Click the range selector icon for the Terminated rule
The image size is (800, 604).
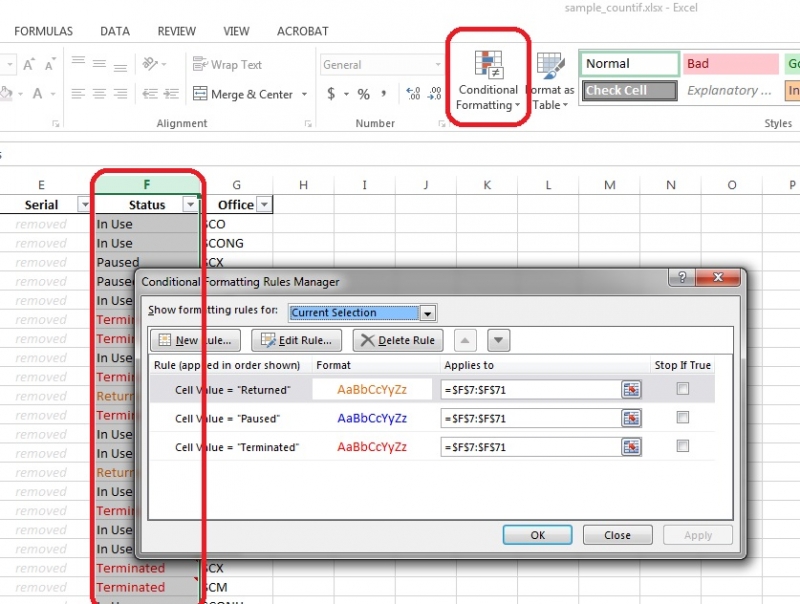[x=631, y=447]
